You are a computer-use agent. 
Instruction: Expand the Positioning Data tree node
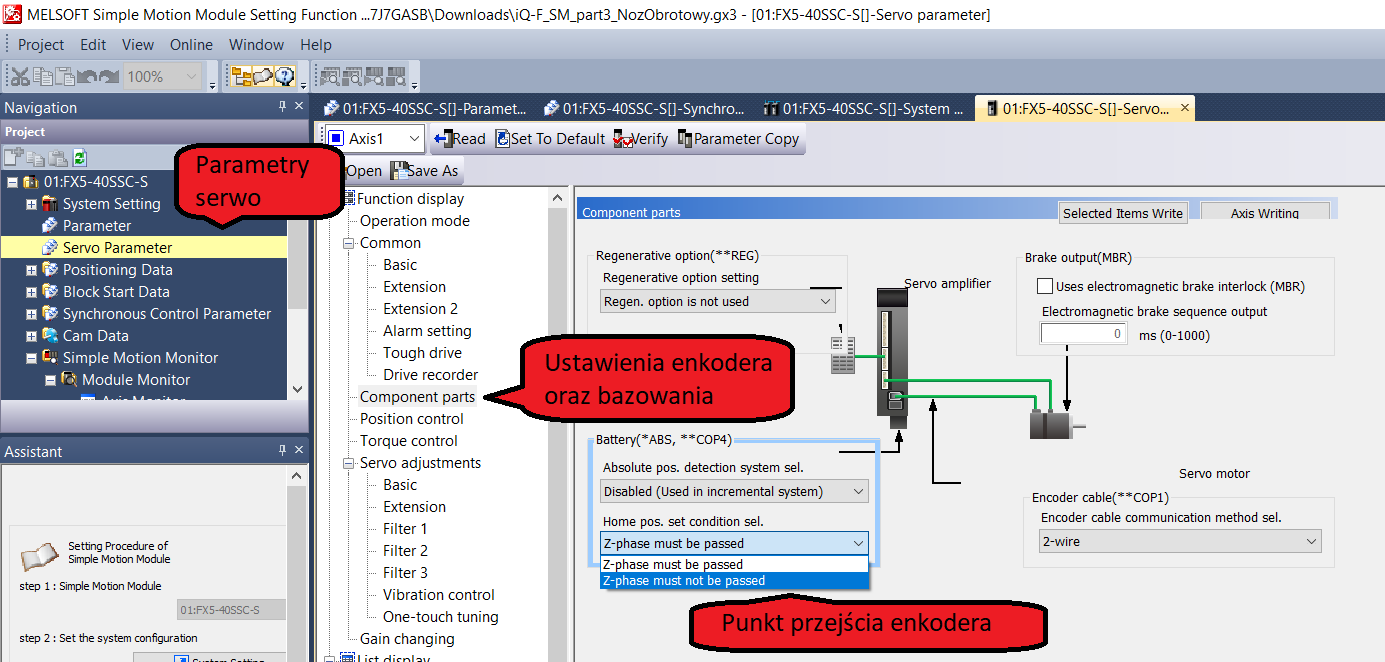[31, 270]
